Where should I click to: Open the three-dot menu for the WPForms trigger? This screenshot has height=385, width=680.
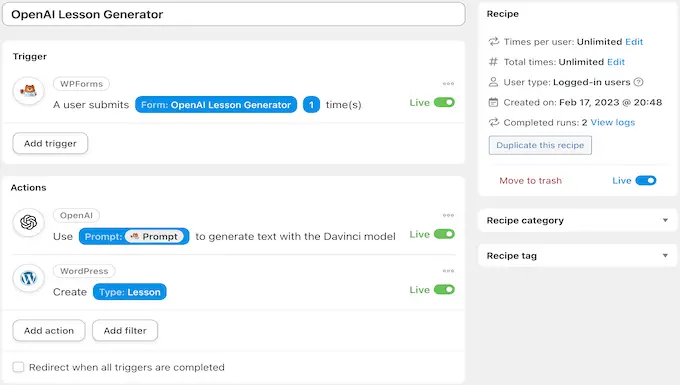click(x=448, y=84)
